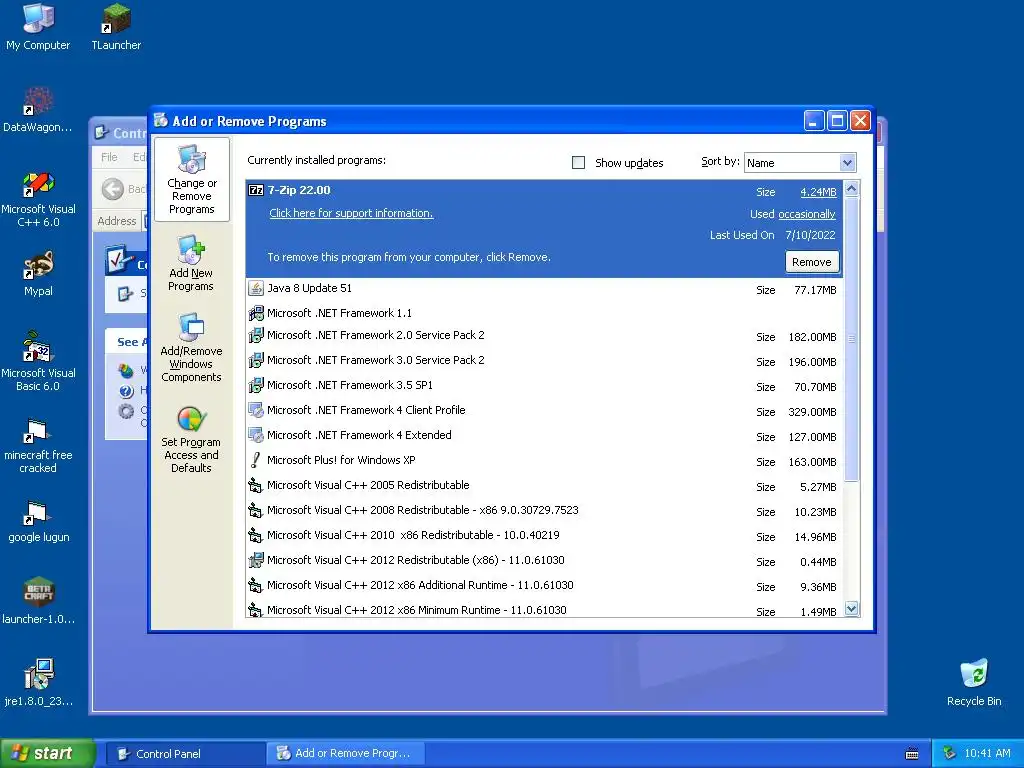Open the Start menu
The width and height of the screenshot is (1024, 768).
tap(47, 753)
